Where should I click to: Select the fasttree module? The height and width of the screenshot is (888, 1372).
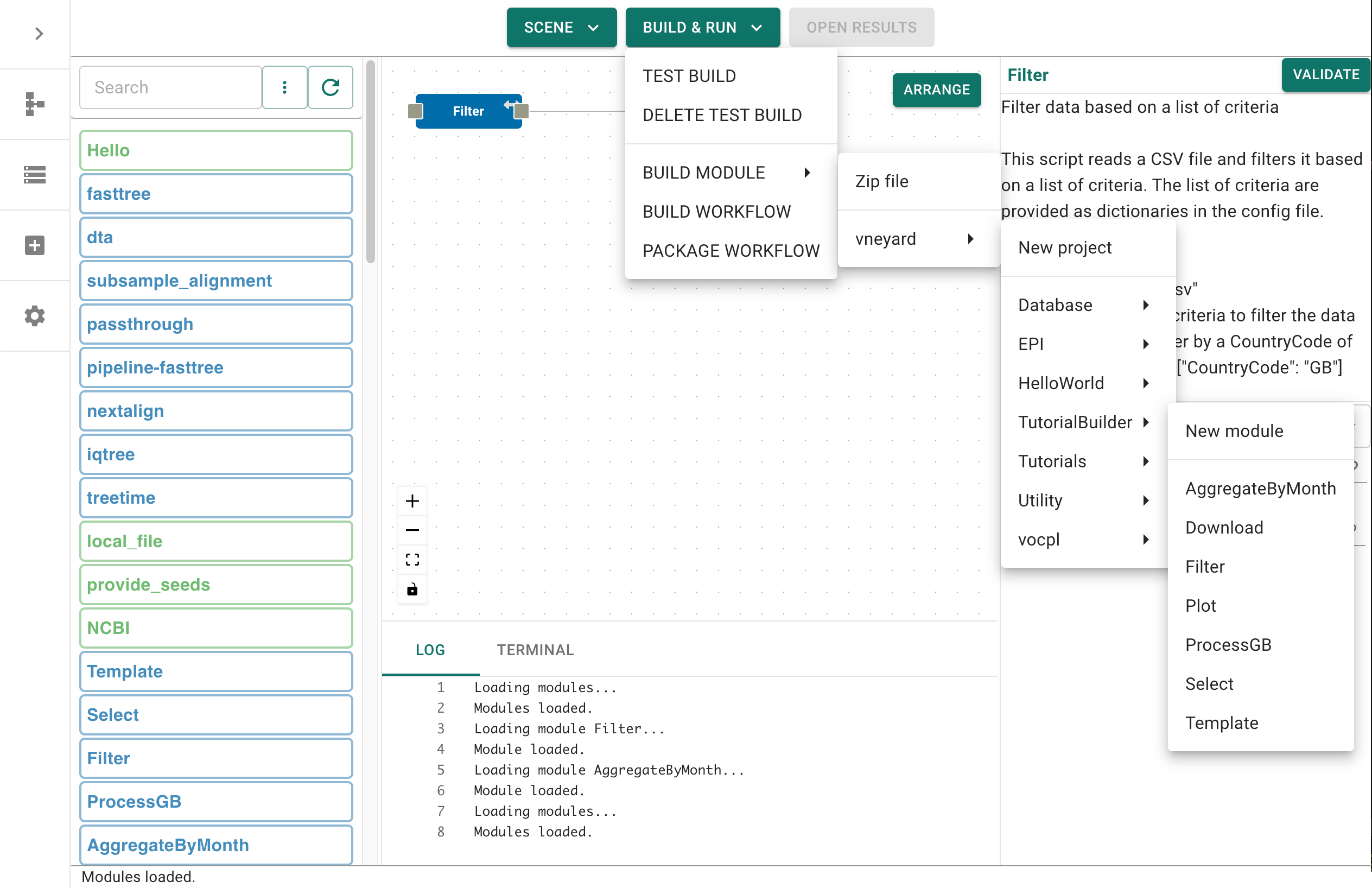216,194
